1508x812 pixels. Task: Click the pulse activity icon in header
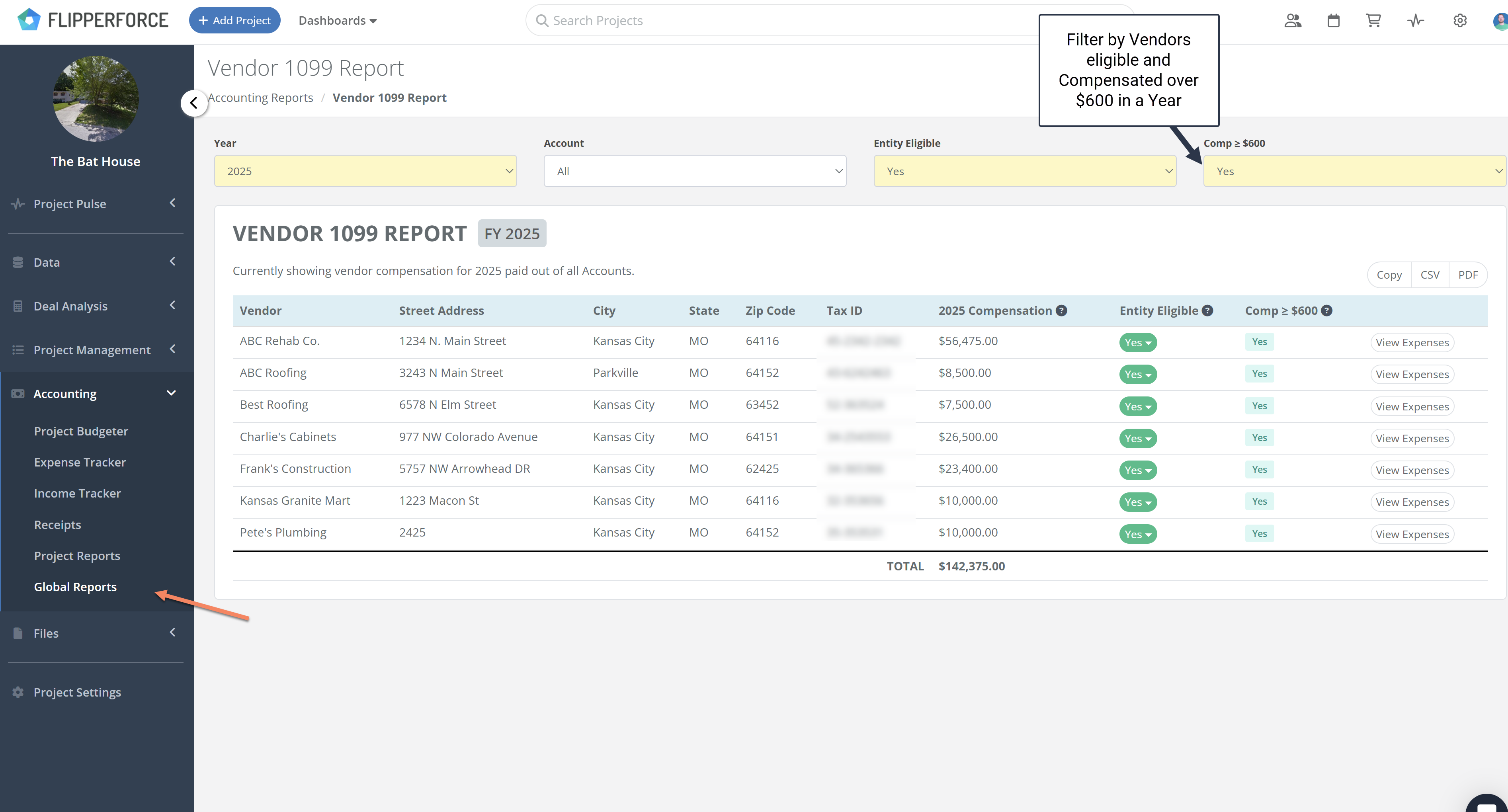tap(1416, 20)
